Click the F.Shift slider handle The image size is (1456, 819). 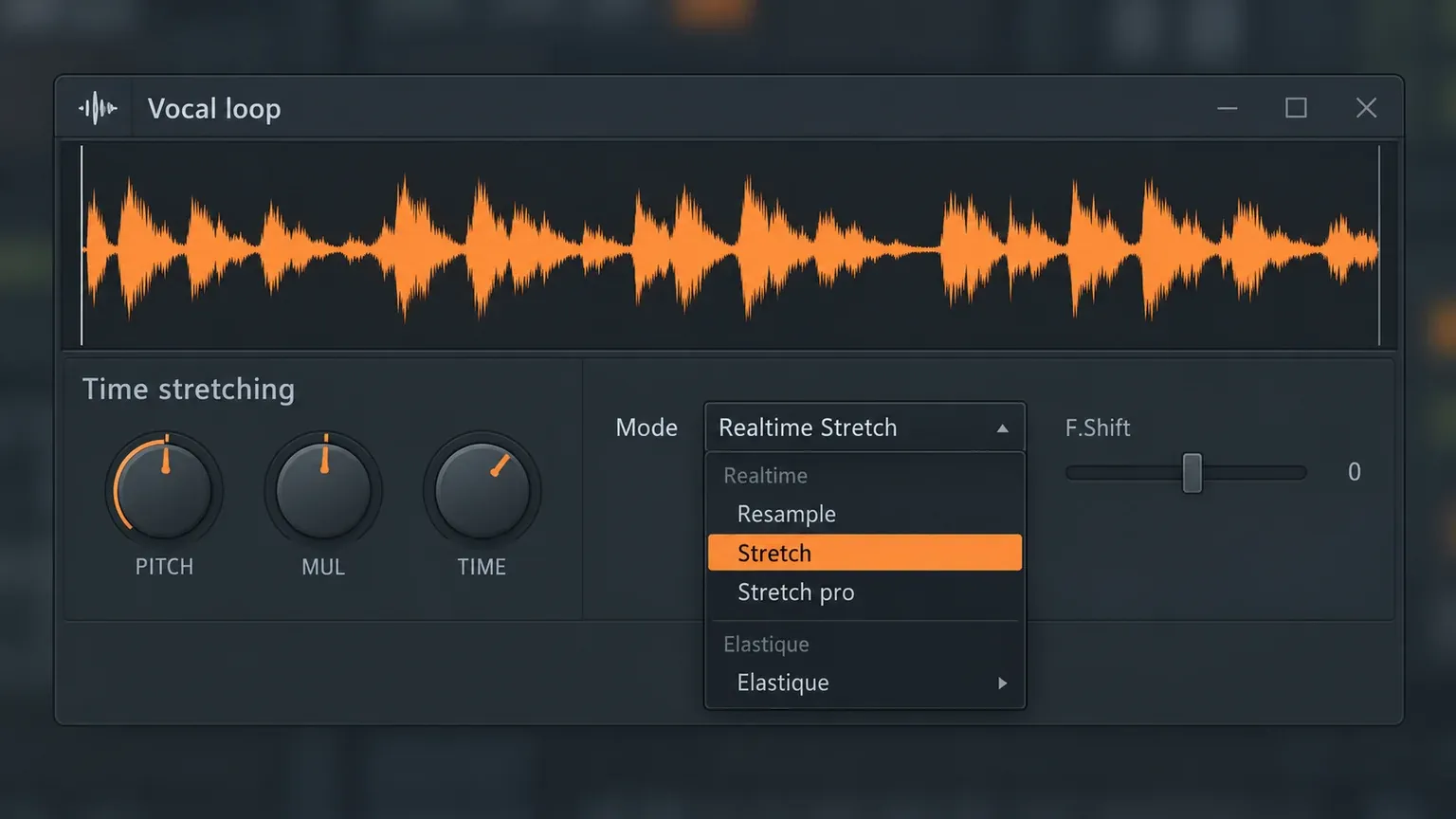(1192, 473)
